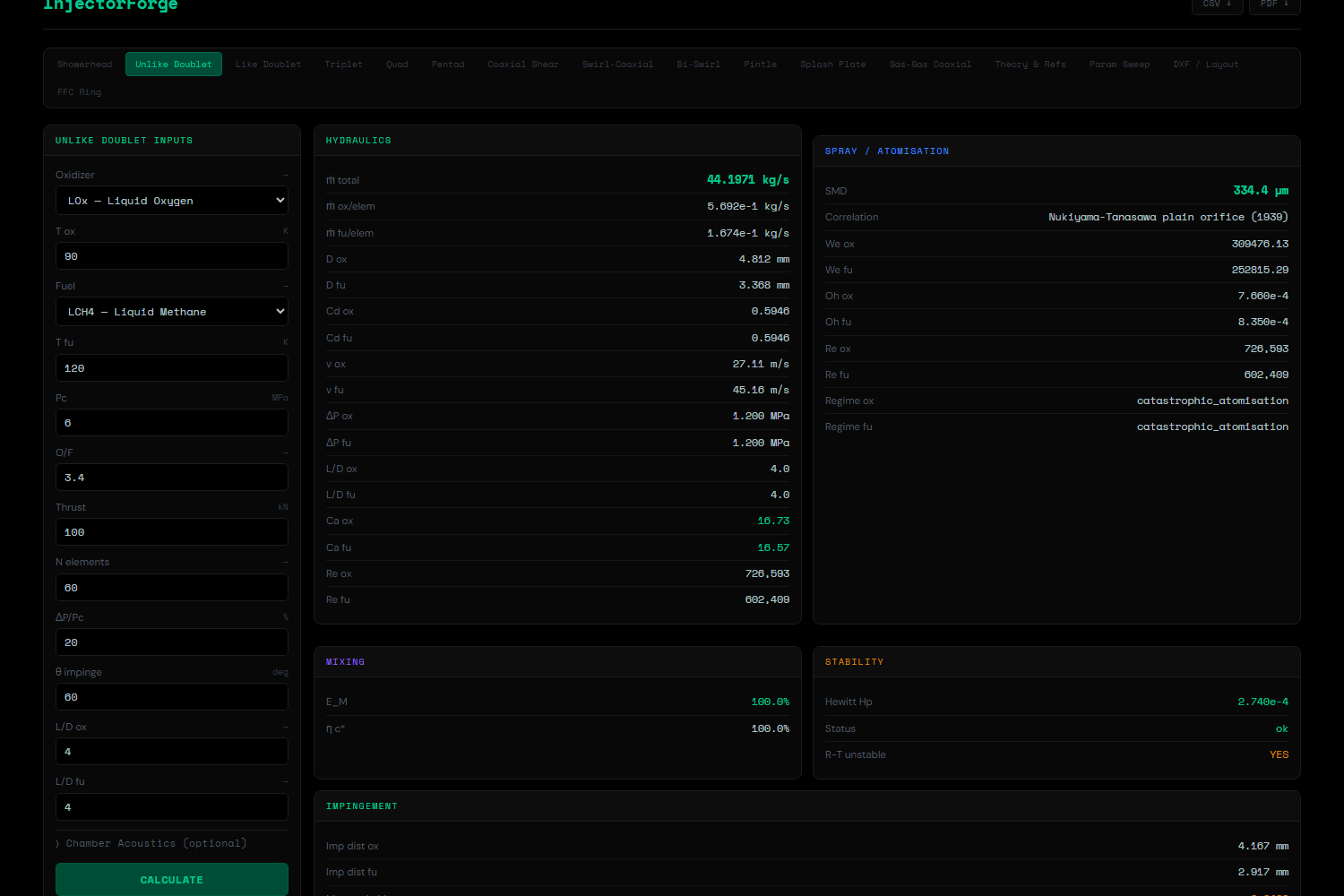
Task: Select the Unlike Doublet tab
Action: click(174, 65)
